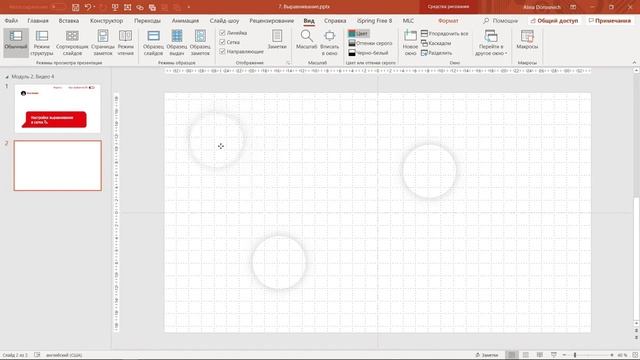The width and height of the screenshot is (640, 360).
Task: Open Образец заметок notes master
Action: click(200, 42)
